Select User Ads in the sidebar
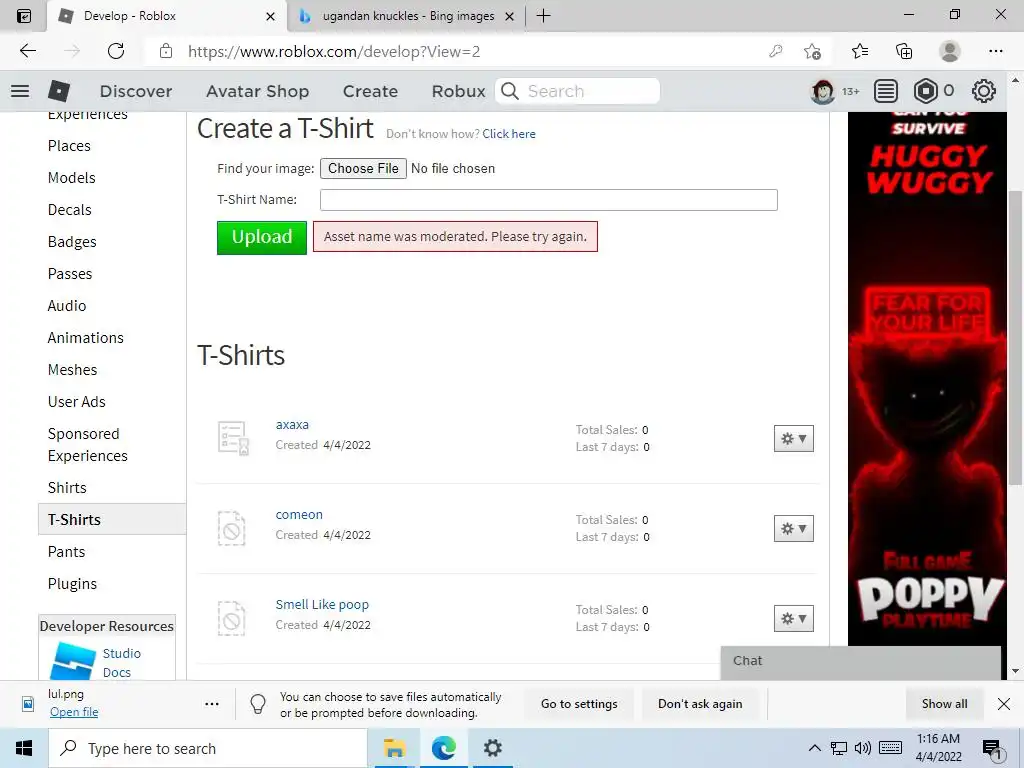The image size is (1024, 768). (76, 402)
